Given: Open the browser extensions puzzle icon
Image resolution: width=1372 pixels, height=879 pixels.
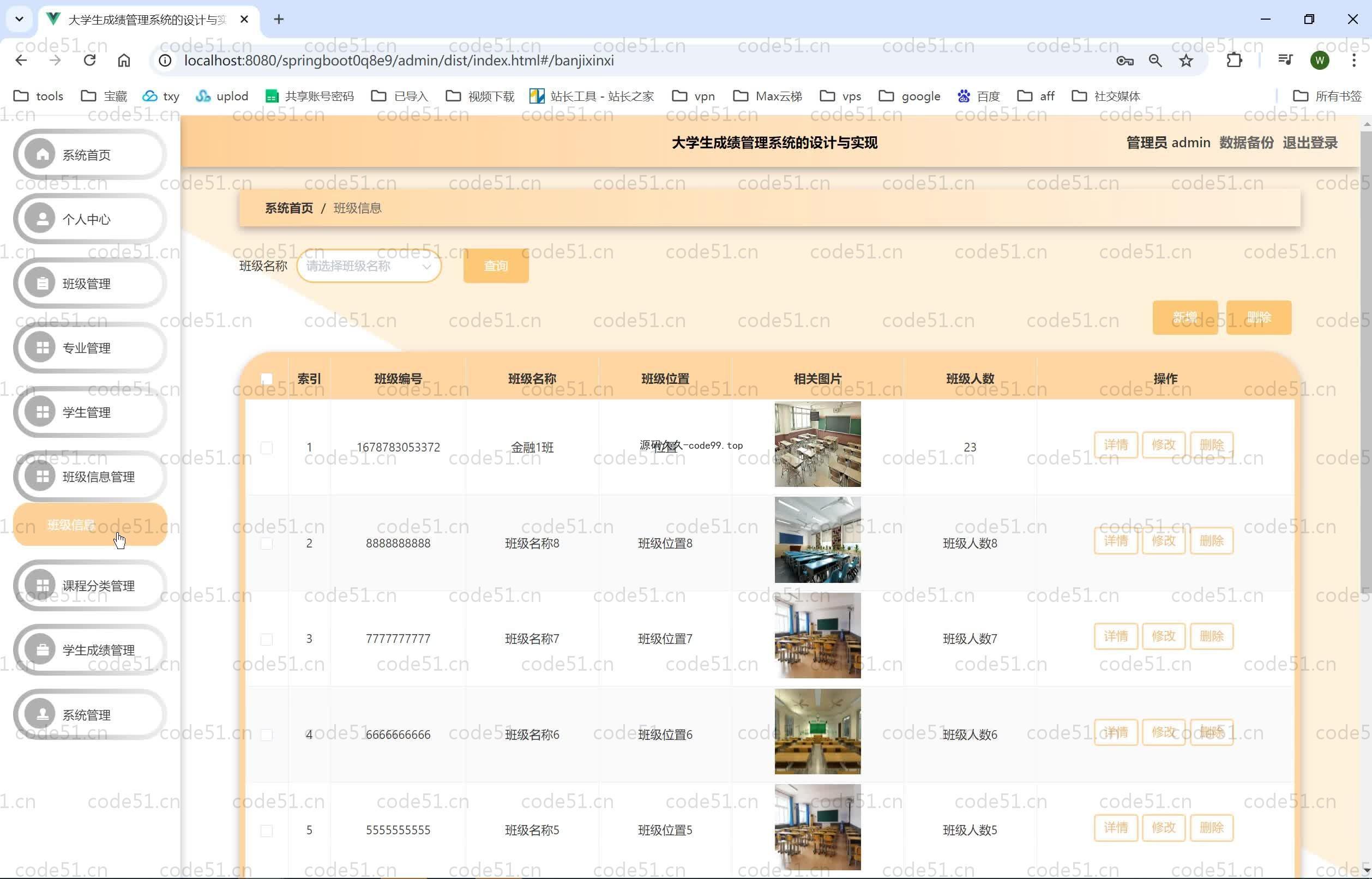Looking at the screenshot, I should 1234,61.
